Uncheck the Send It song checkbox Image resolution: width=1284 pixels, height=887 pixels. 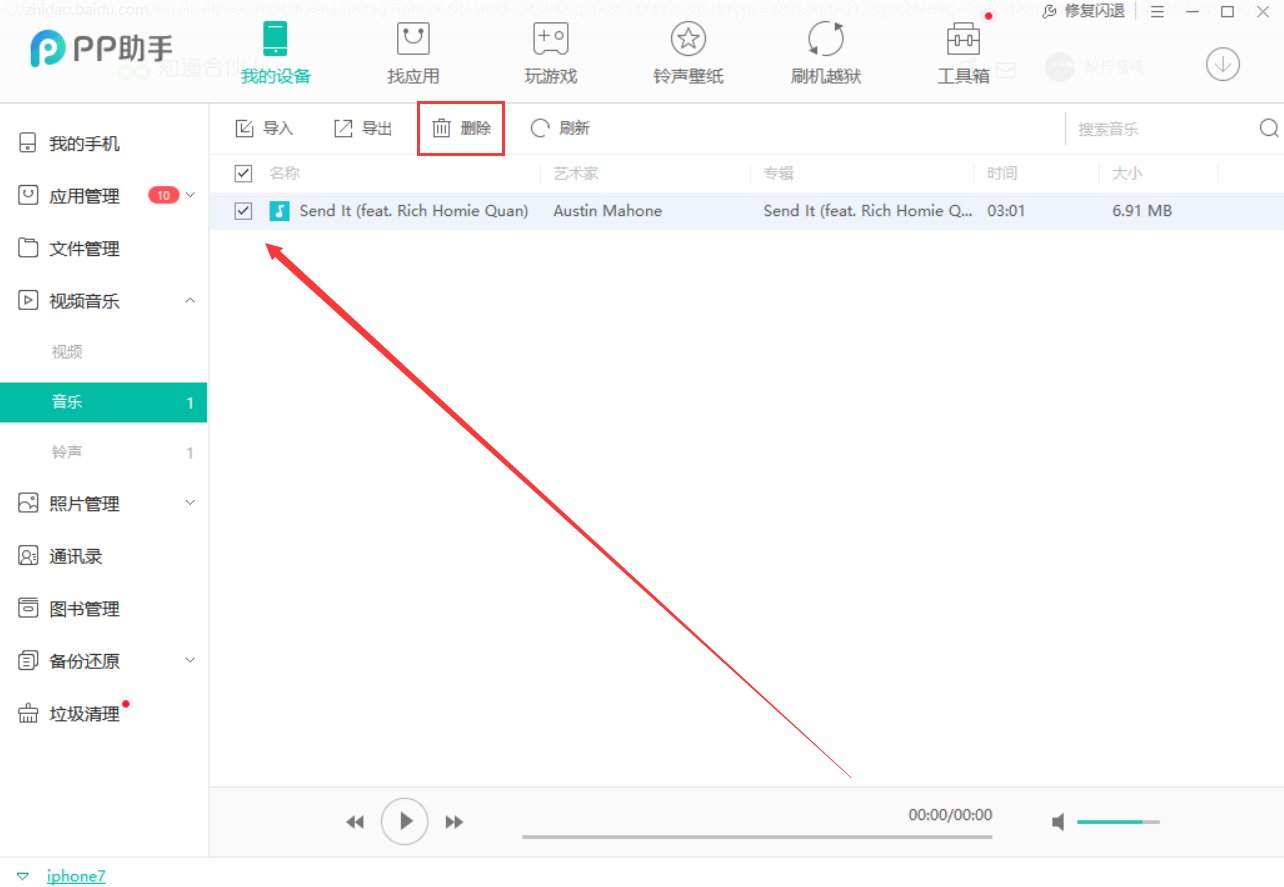pos(243,211)
